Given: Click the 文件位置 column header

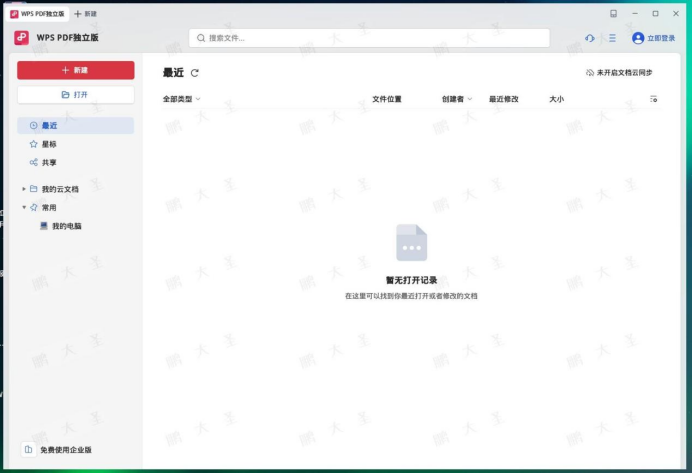Looking at the screenshot, I should (387, 99).
